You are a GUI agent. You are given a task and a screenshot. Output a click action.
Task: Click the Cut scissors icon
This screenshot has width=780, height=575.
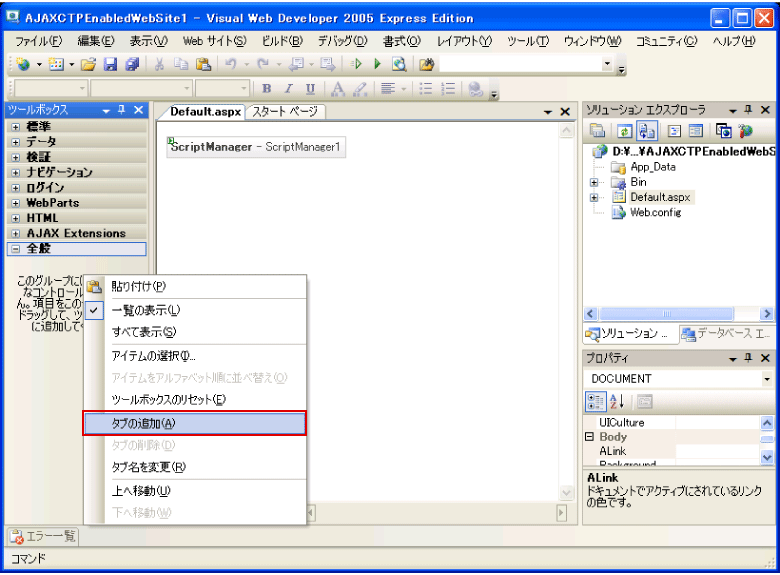[x=159, y=64]
